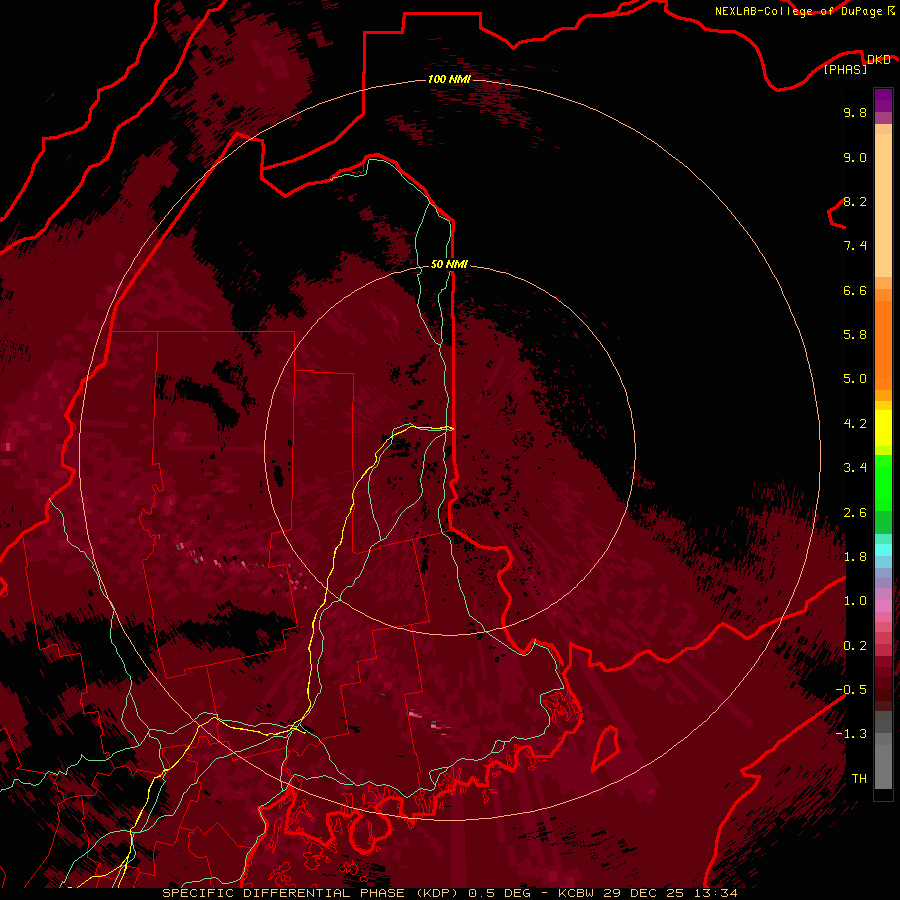This screenshot has height=900, width=900.
Task: Click the 1.0 legend value
Action: [855, 601]
